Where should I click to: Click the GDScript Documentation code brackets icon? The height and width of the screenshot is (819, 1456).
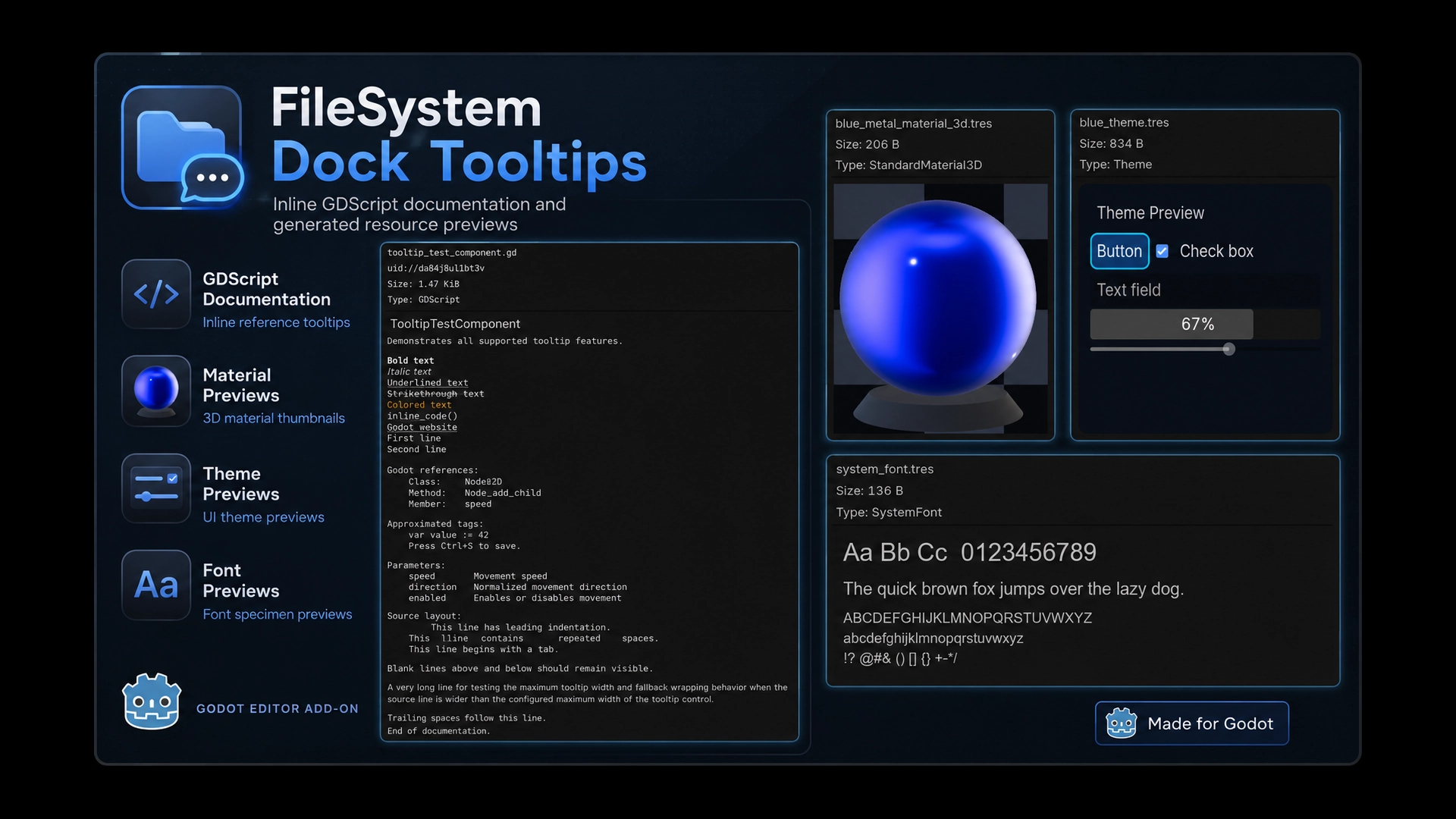[x=156, y=294]
